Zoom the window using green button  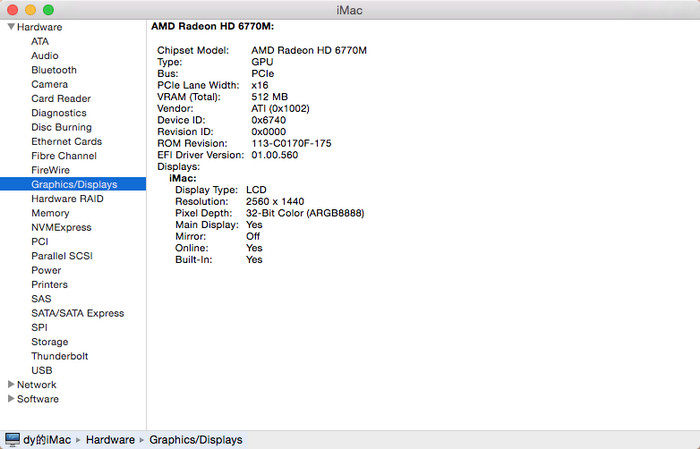48,10
